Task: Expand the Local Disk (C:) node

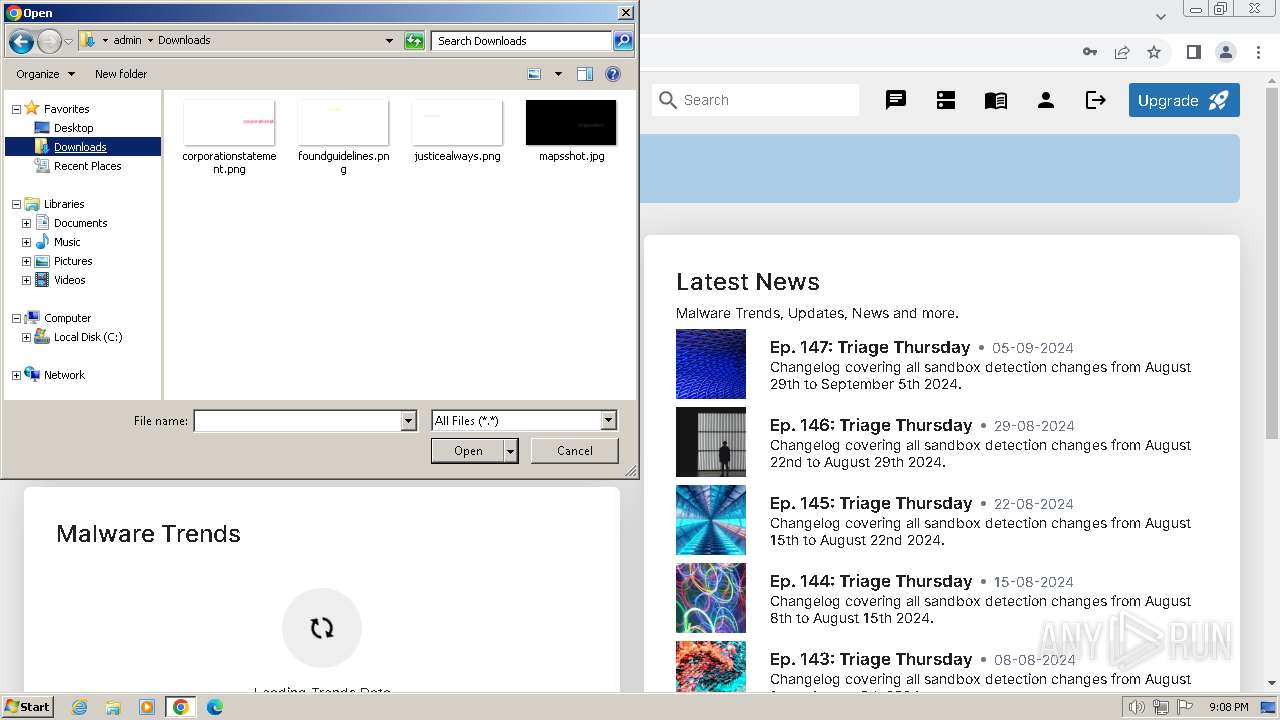Action: 26,337
